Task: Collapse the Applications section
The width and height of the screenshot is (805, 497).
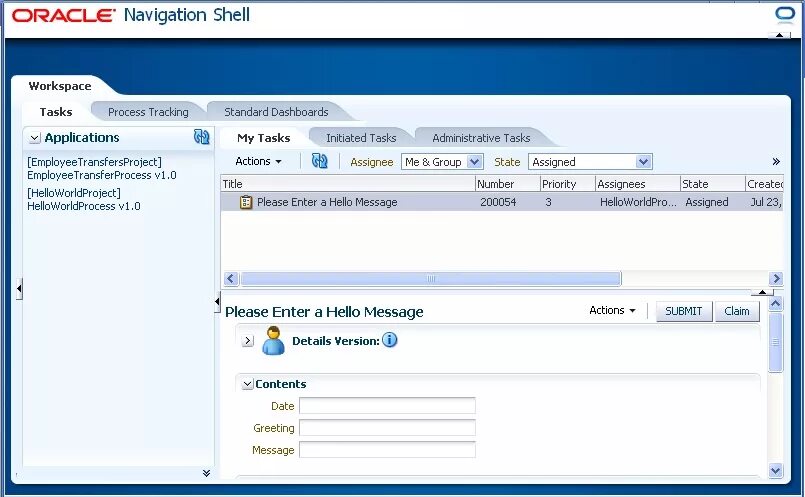Action: point(34,138)
